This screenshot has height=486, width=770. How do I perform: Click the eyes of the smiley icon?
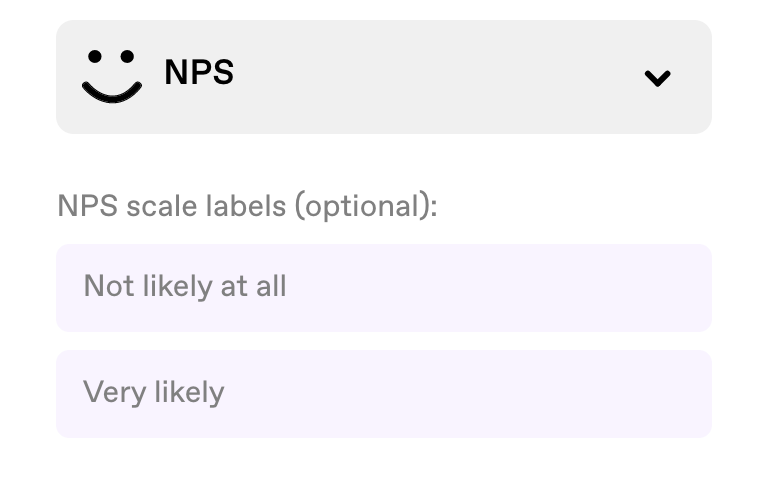click(x=111, y=56)
